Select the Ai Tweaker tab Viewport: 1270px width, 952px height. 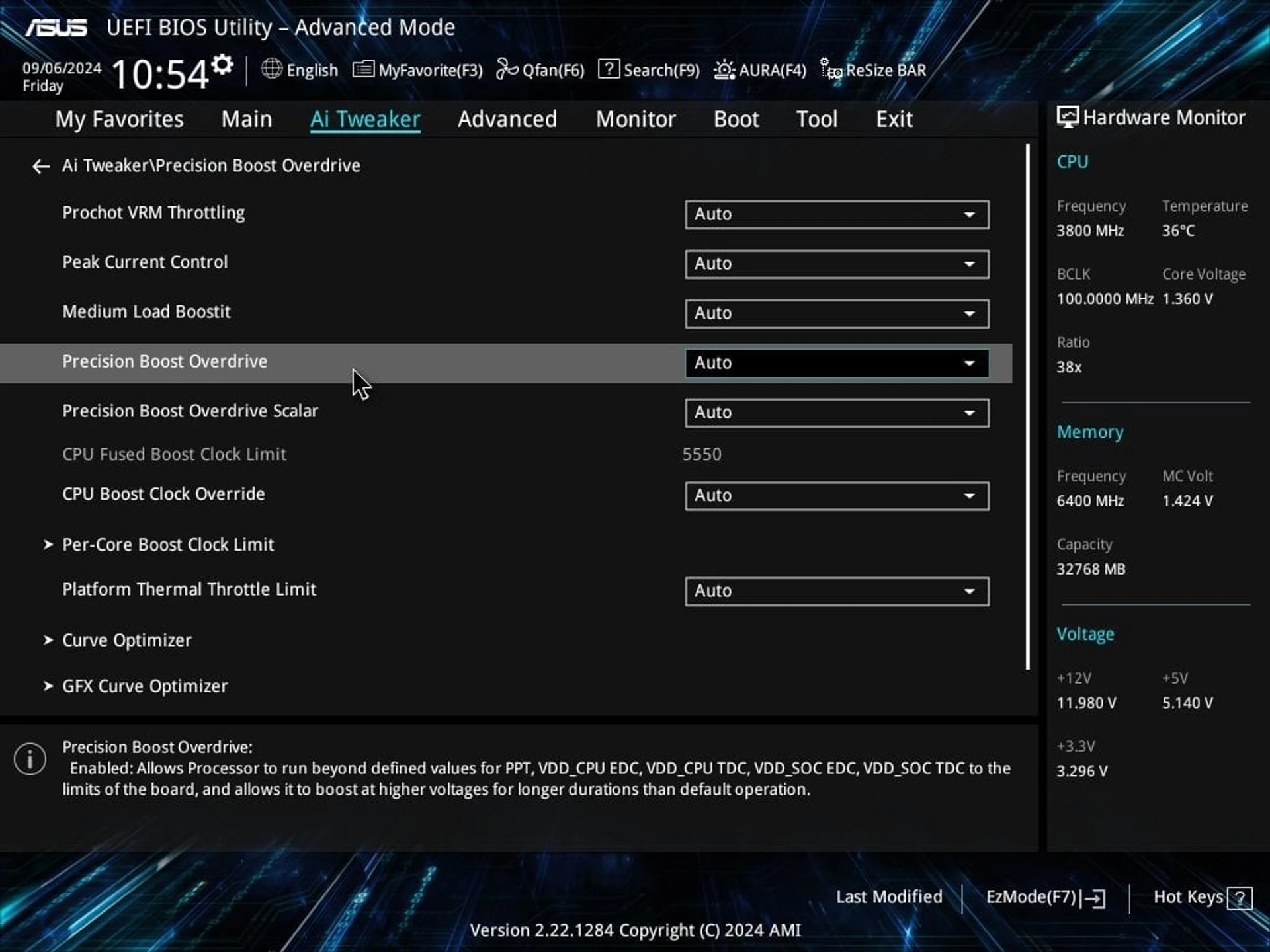(365, 119)
